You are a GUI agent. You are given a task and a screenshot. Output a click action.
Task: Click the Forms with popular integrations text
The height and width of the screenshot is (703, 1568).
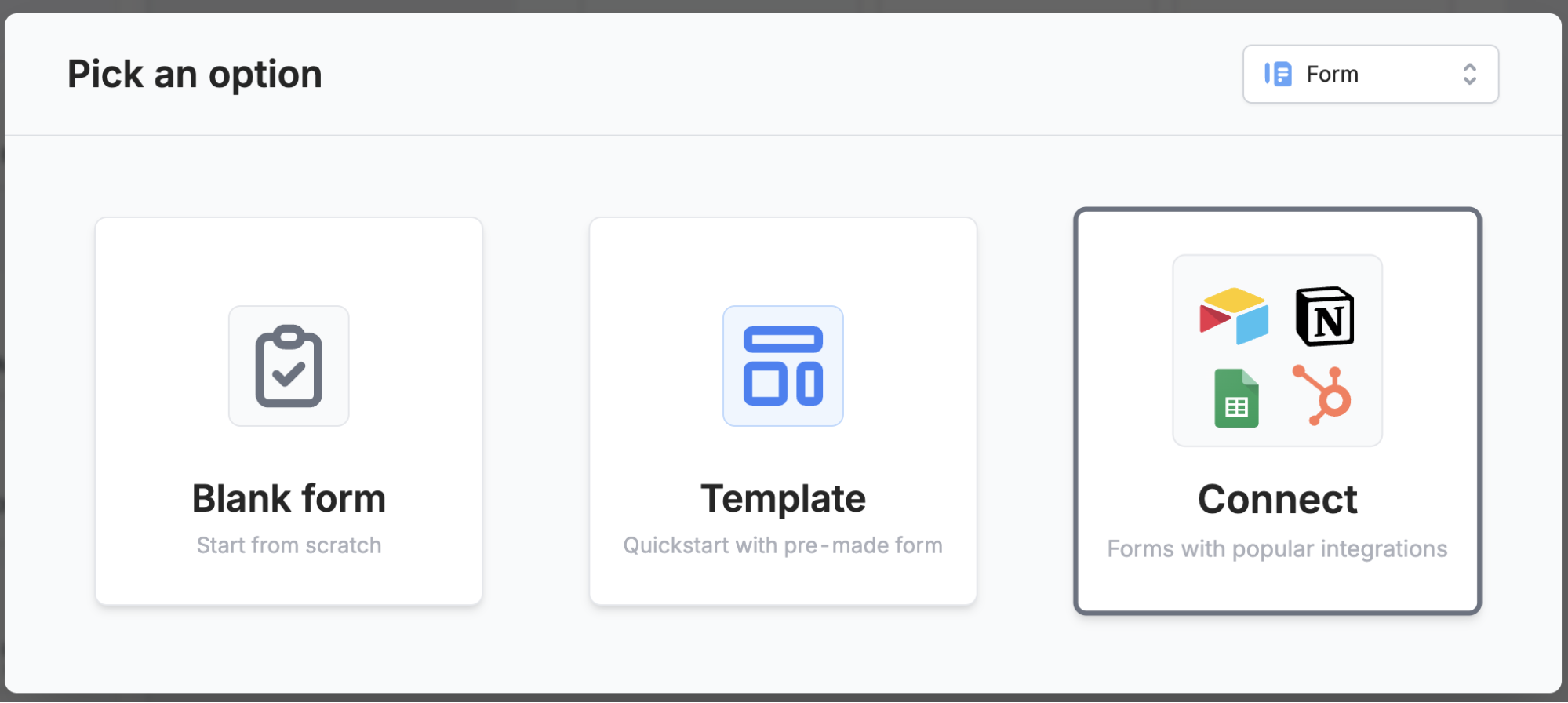(x=1277, y=548)
